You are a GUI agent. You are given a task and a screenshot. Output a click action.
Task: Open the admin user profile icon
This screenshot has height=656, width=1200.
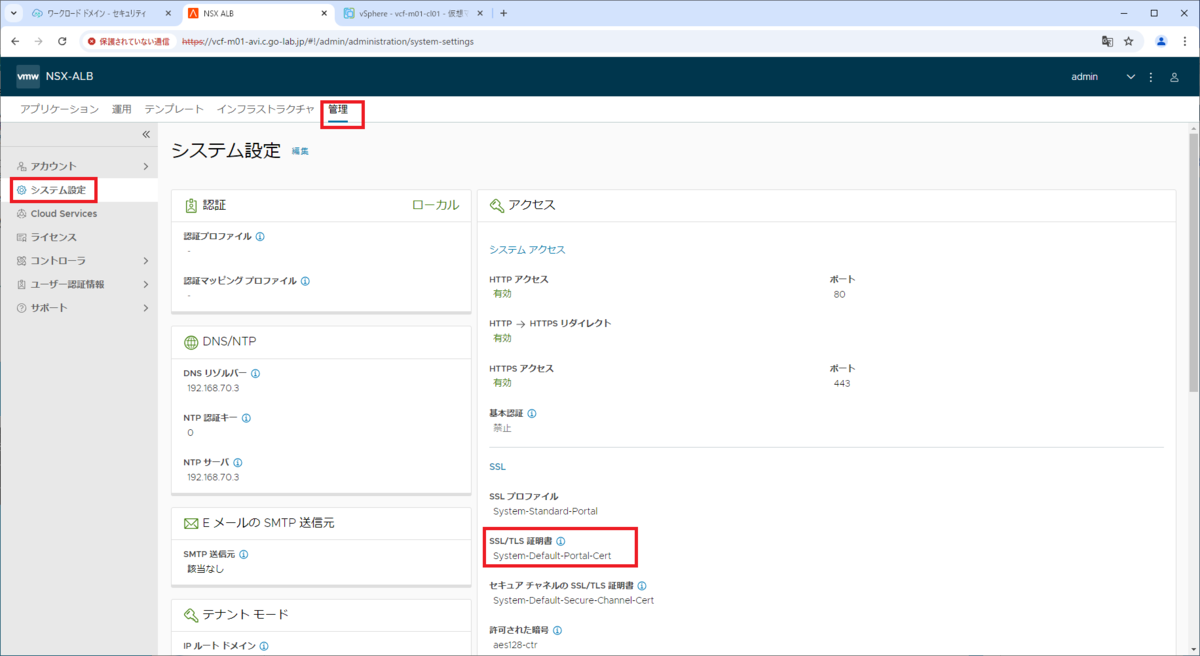tap(1174, 77)
